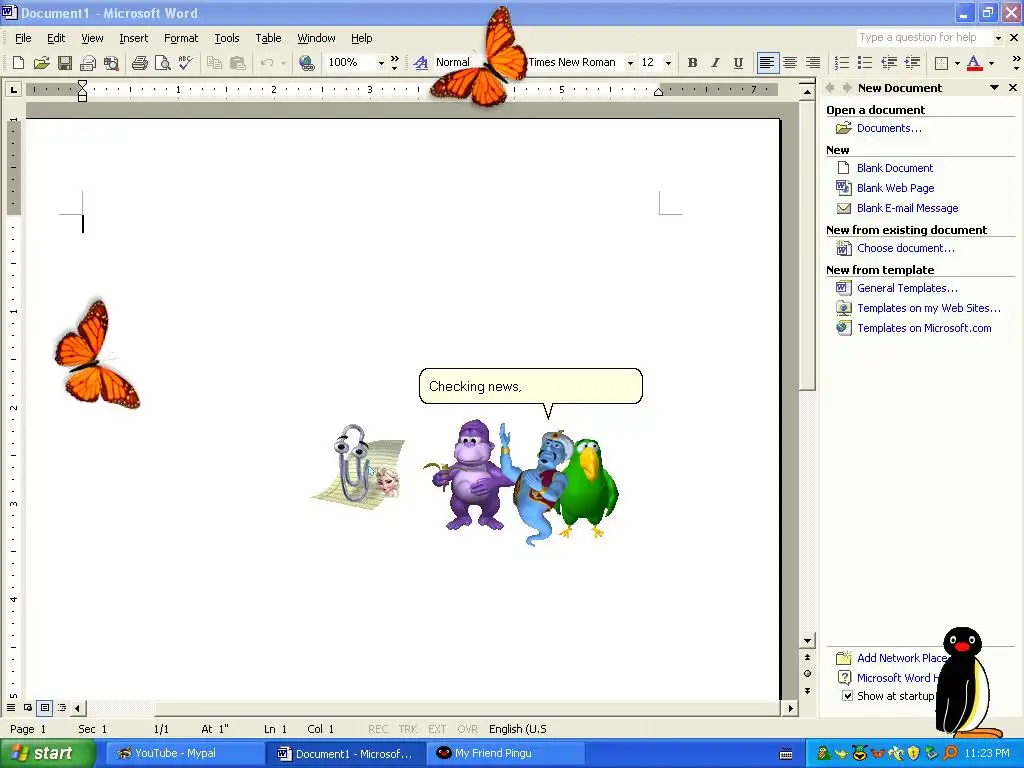
Task: Expand the Formatting toolbar options chevron
Action: point(1016,63)
